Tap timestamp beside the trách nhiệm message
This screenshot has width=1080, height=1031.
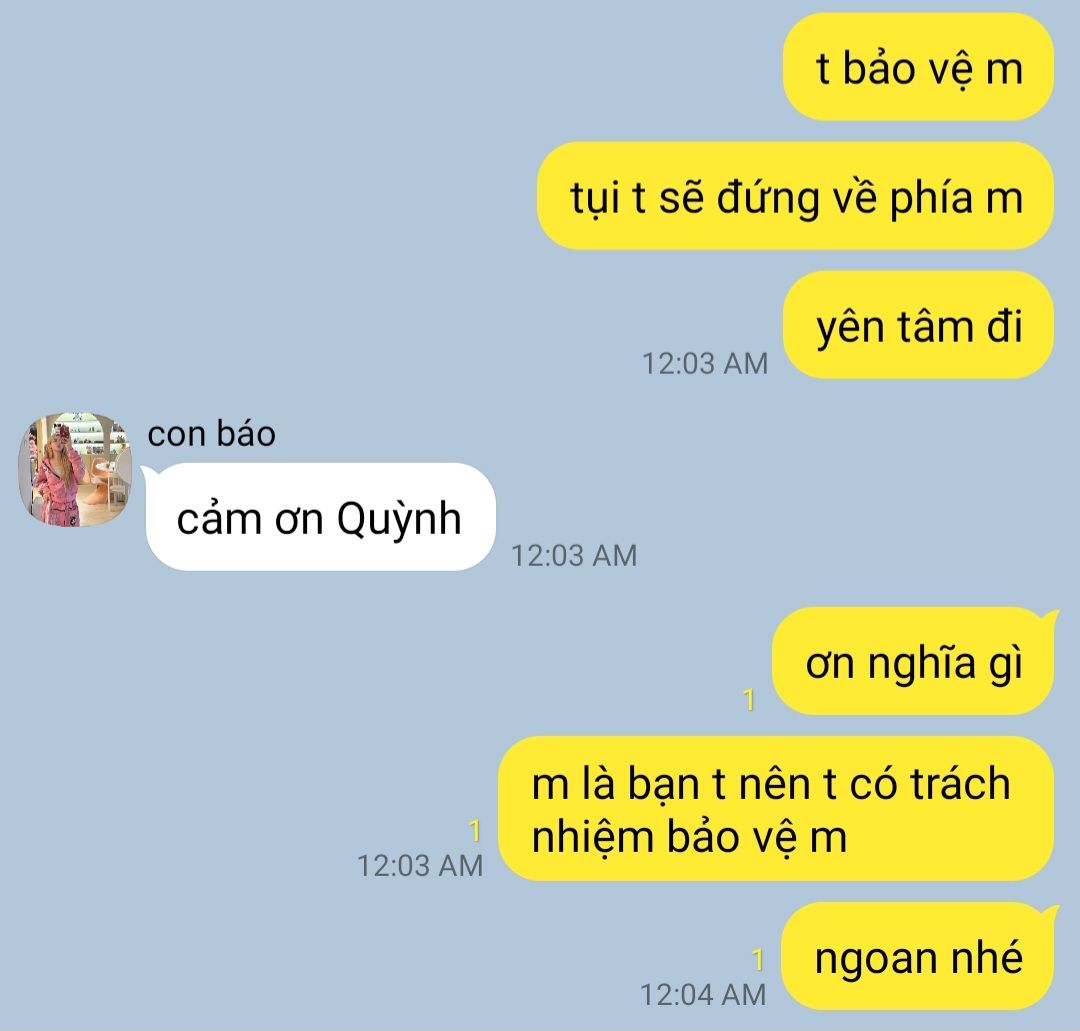(x=420, y=866)
